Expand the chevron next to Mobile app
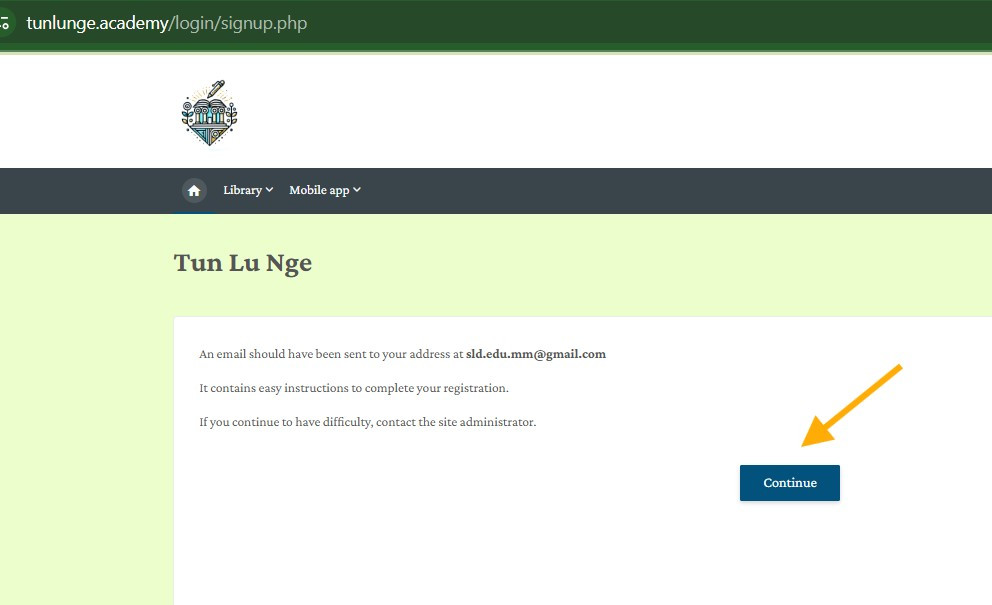This screenshot has height=605, width=992. pos(357,190)
